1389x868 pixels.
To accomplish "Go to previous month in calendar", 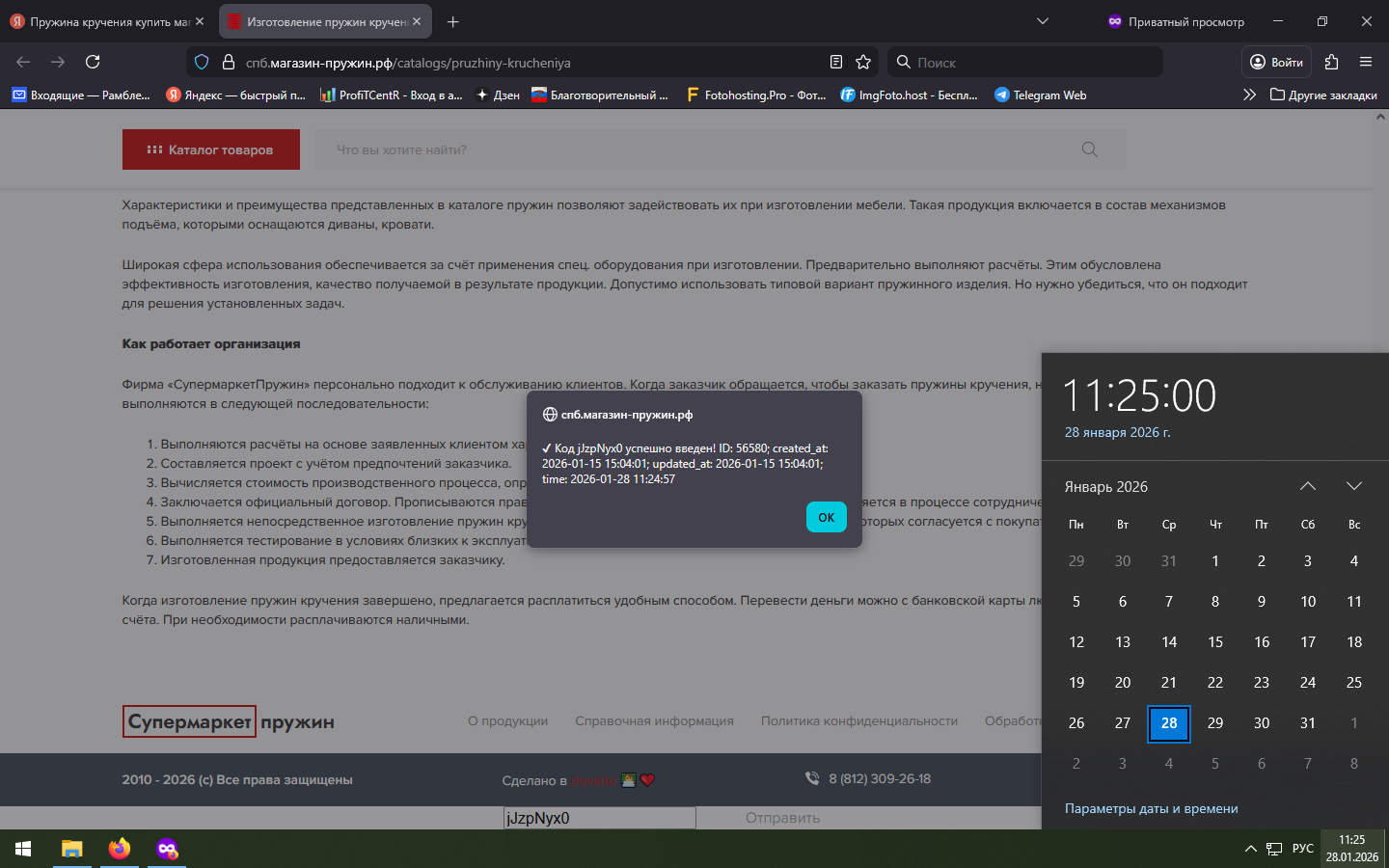I will coord(1307,486).
